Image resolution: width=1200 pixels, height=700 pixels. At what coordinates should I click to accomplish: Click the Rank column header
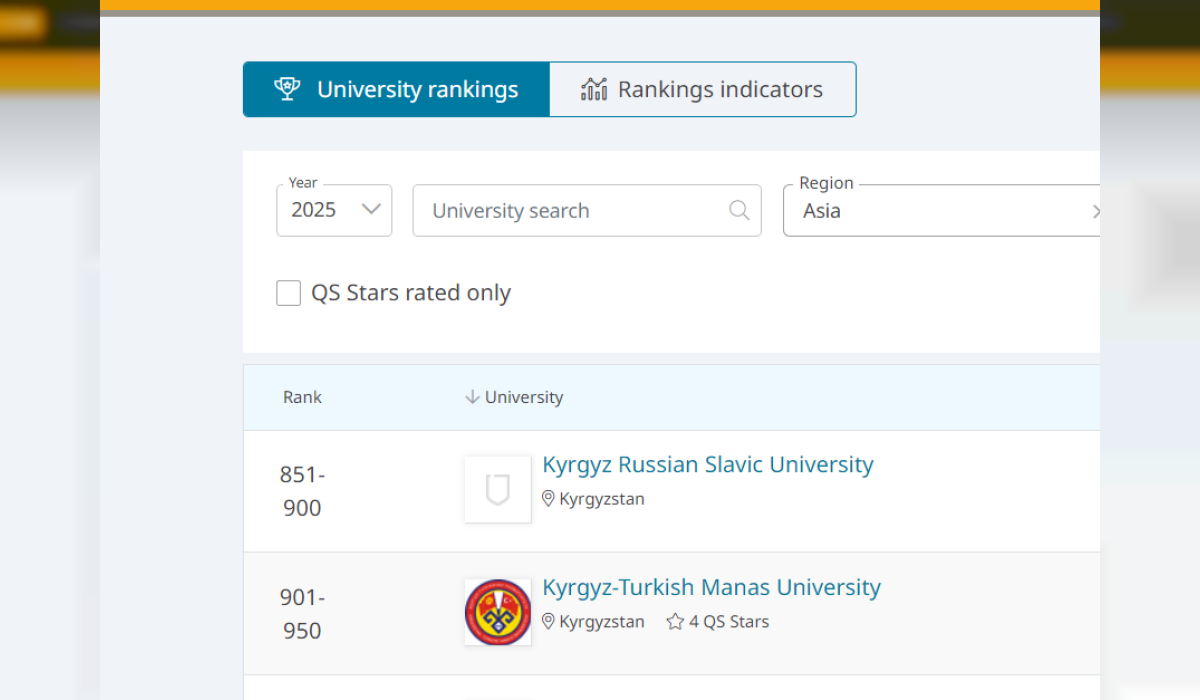point(302,397)
